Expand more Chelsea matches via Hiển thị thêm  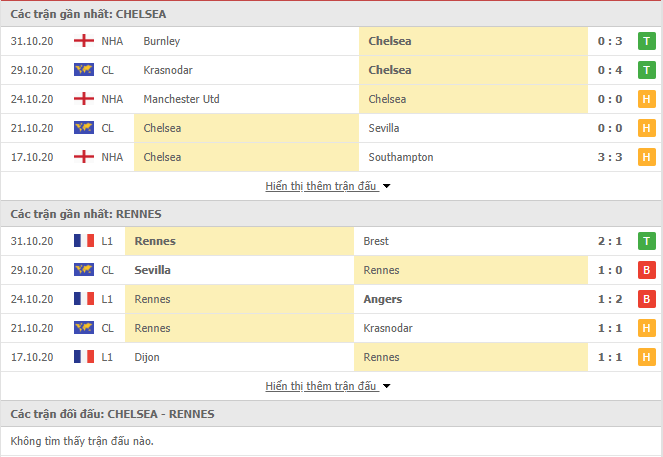[321, 186]
